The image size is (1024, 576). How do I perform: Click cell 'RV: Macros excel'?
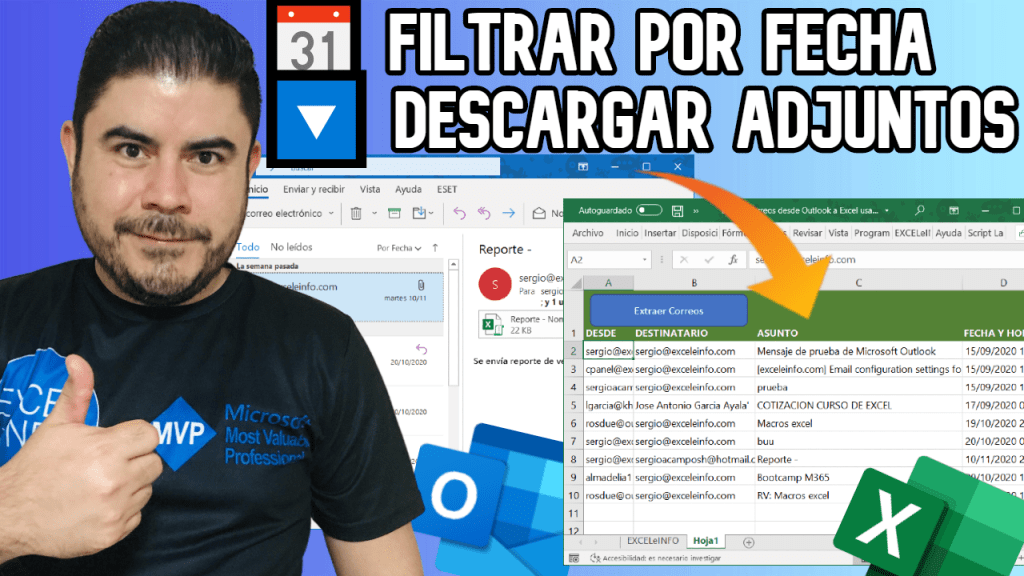tap(858, 496)
